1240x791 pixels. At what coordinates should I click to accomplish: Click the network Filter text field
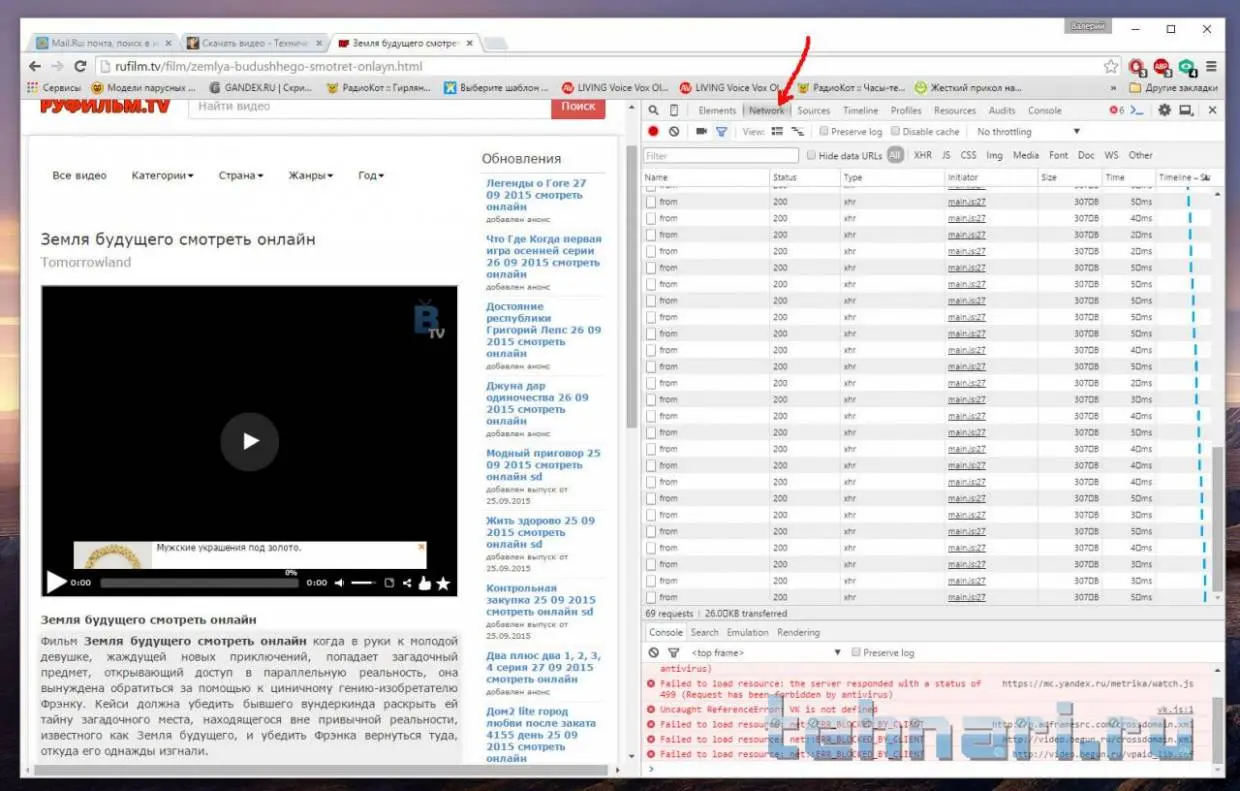coord(720,156)
